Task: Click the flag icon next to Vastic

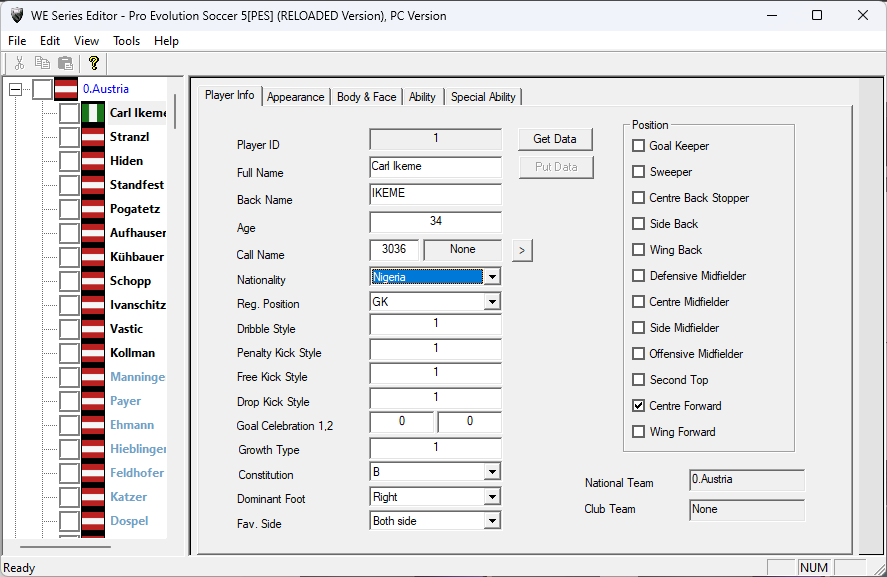Action: point(93,329)
